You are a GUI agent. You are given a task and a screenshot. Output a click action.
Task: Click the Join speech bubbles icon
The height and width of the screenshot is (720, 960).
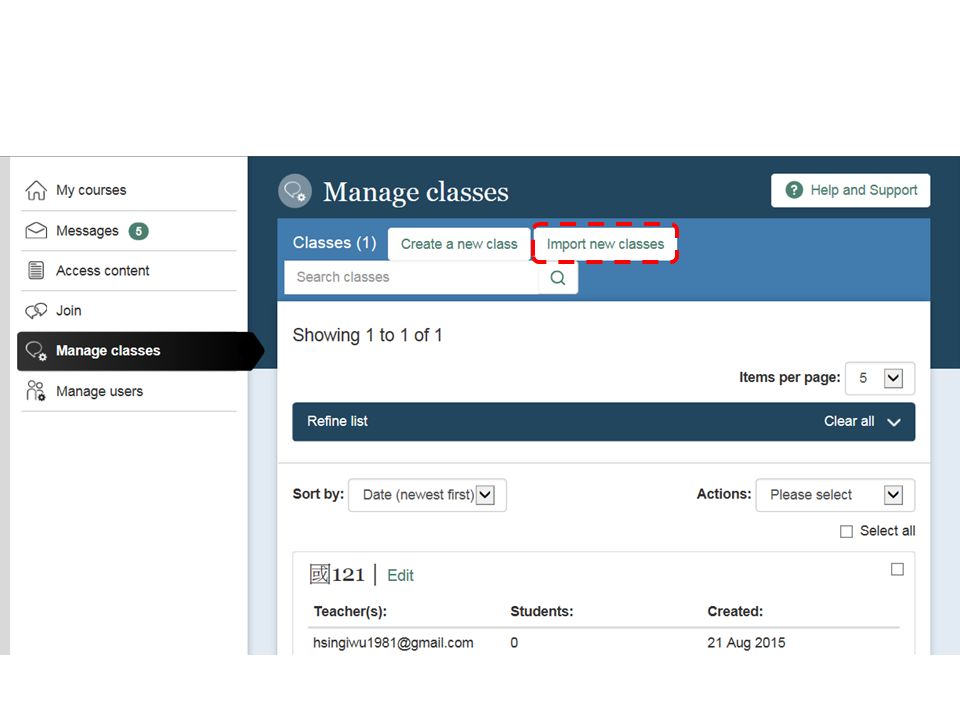tap(36, 311)
